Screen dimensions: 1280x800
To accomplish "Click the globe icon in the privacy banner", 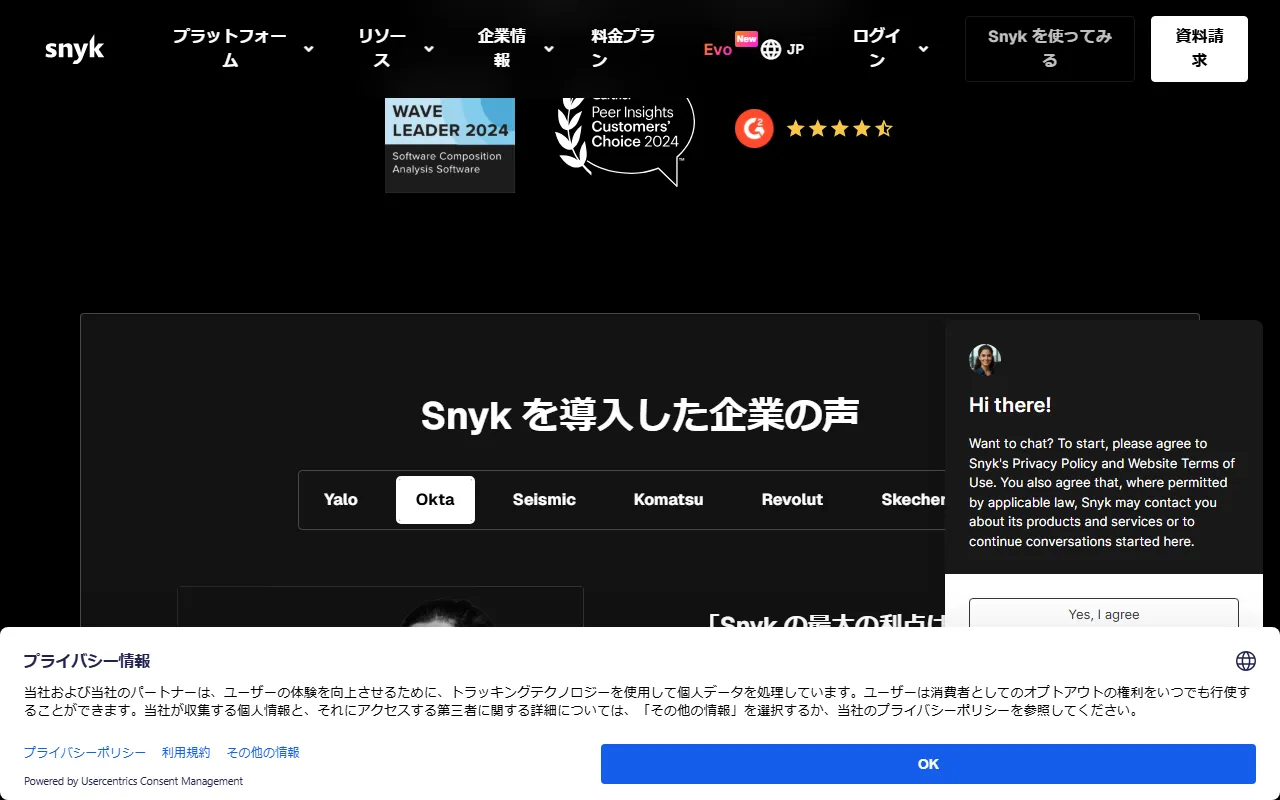I will [x=1245, y=660].
